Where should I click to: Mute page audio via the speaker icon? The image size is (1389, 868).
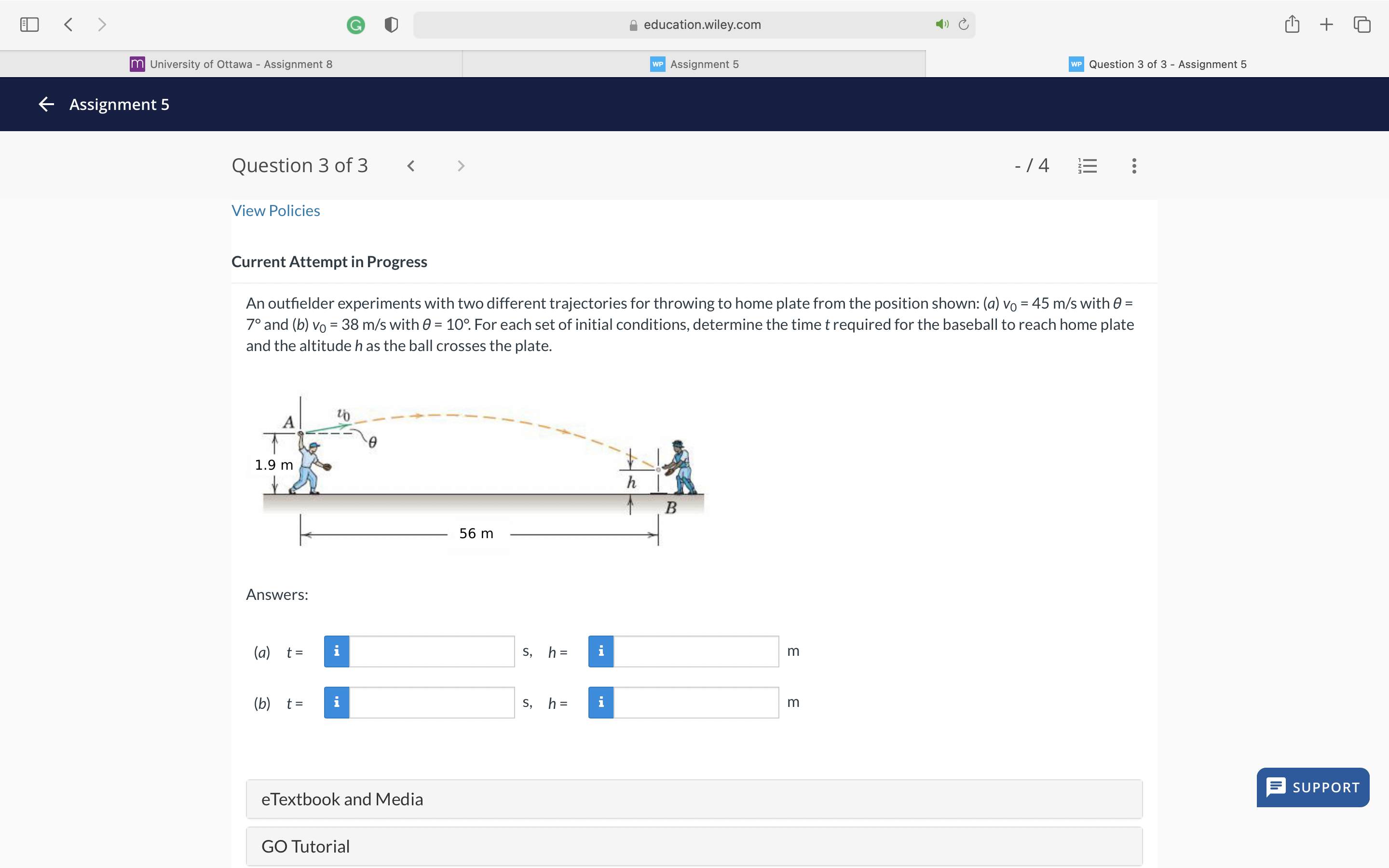pos(941,24)
